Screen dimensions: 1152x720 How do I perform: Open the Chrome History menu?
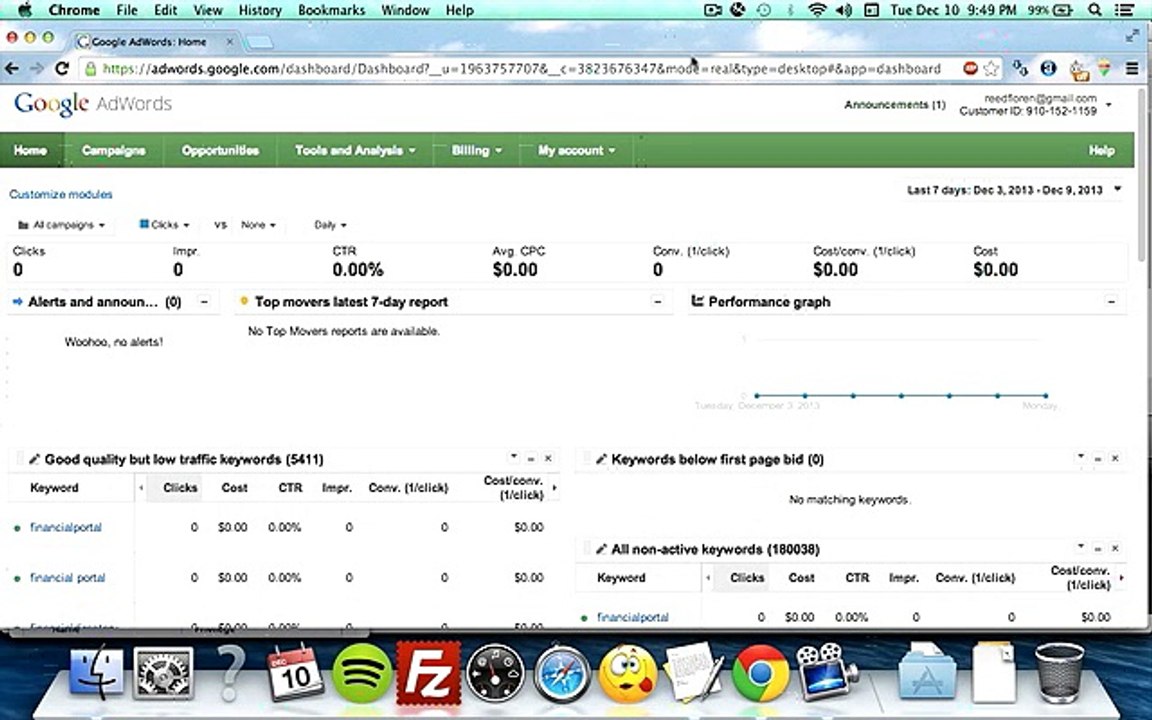click(260, 10)
